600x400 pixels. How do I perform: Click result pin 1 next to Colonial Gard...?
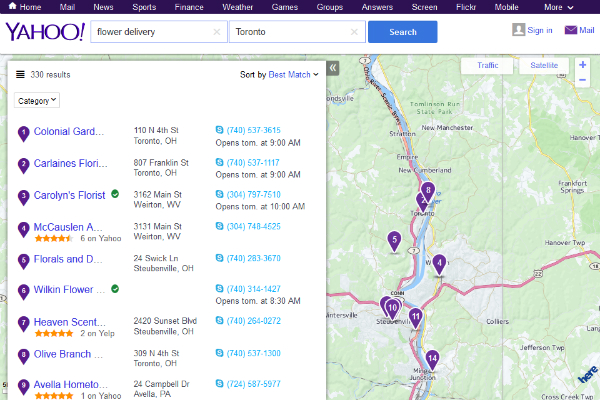(24, 134)
